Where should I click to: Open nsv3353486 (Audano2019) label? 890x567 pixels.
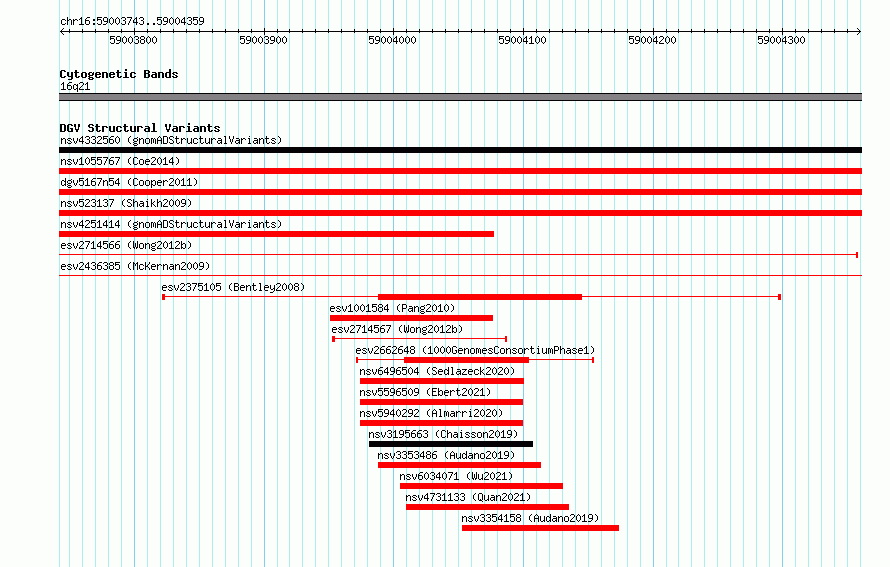[446, 455]
